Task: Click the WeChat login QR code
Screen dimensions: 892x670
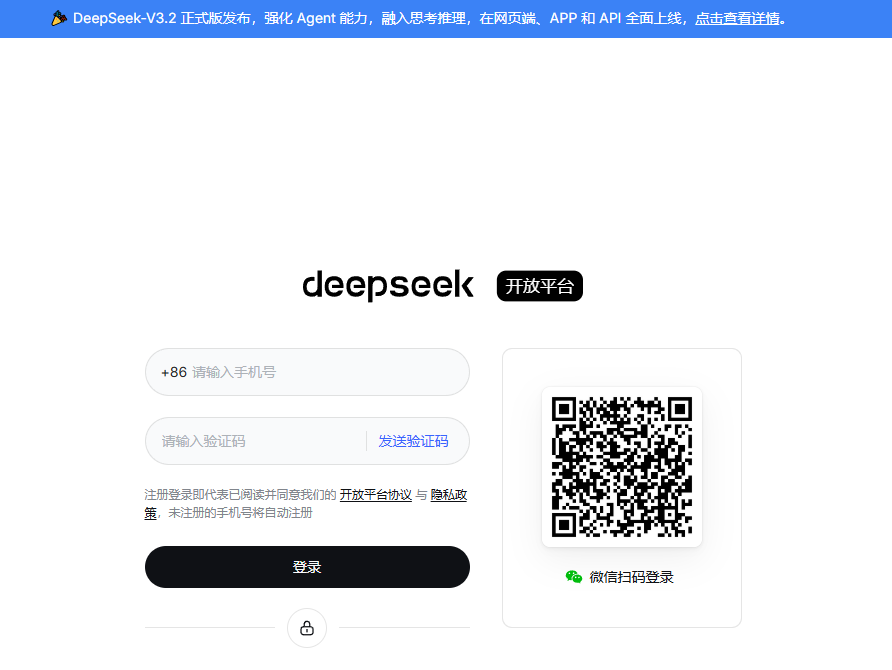Action: (x=621, y=467)
